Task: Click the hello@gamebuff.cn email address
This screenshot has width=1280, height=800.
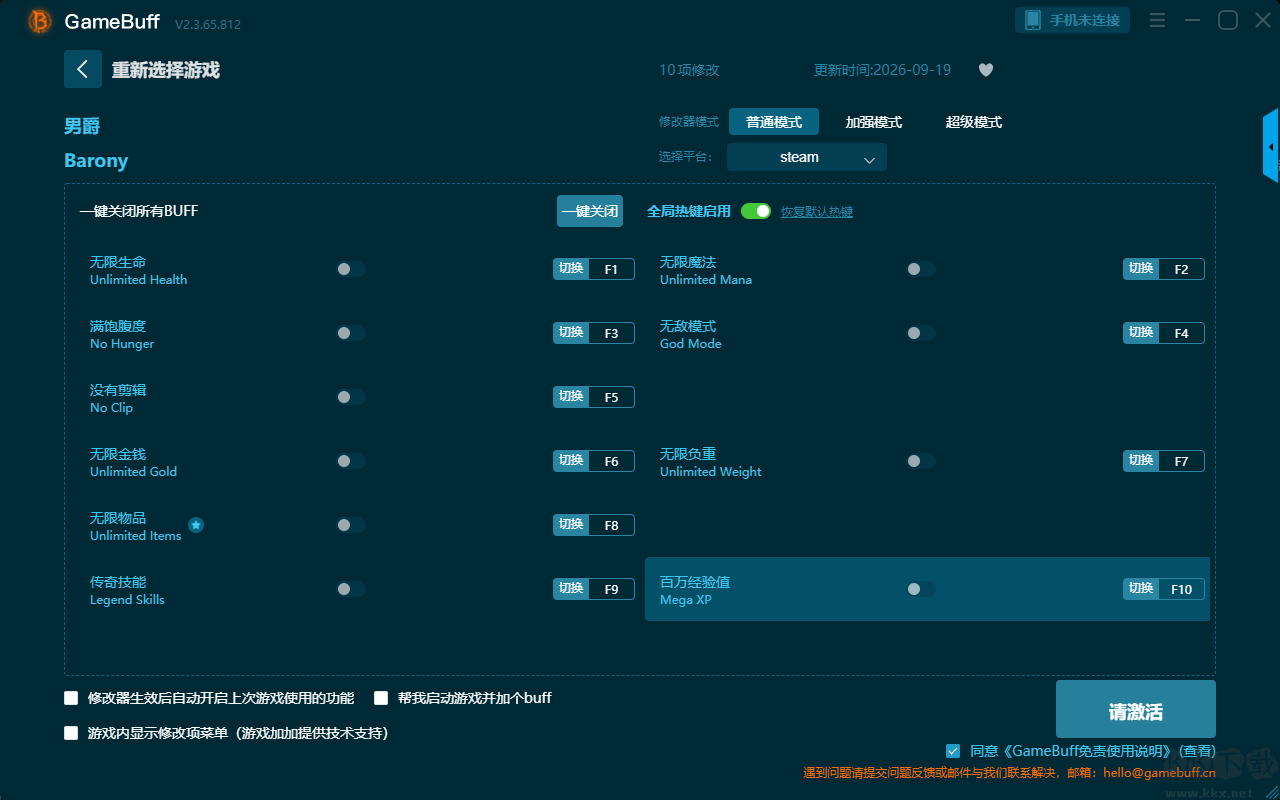Action: pos(1159,773)
